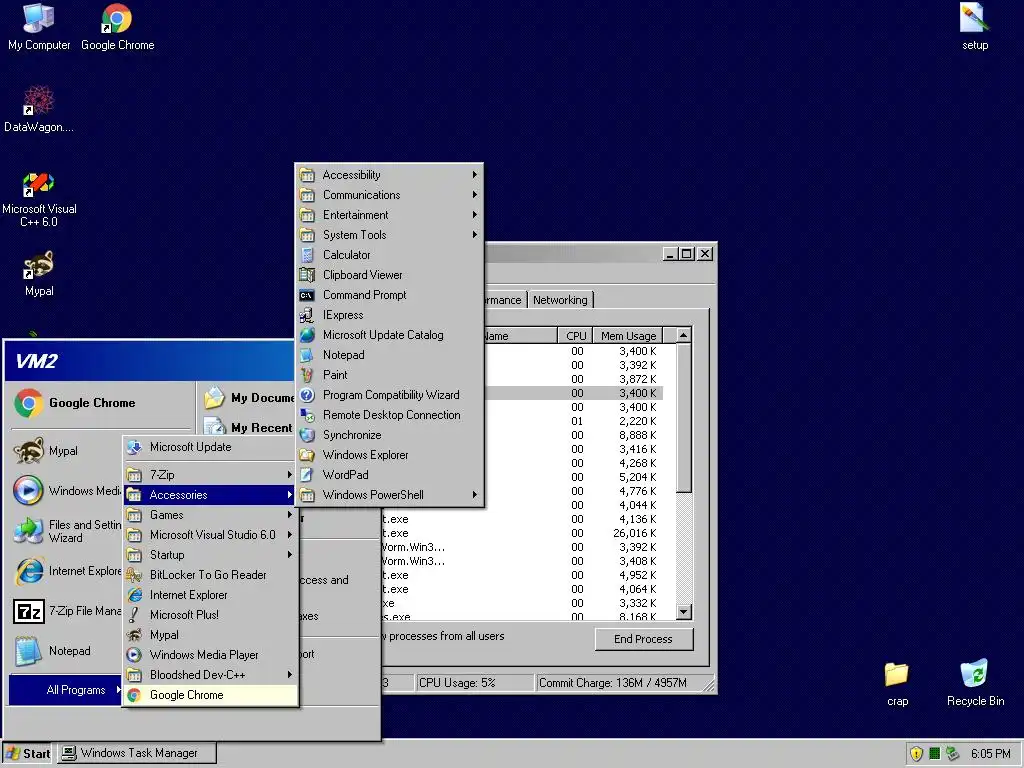Launch WordPad from Accessories menu

pos(389,475)
